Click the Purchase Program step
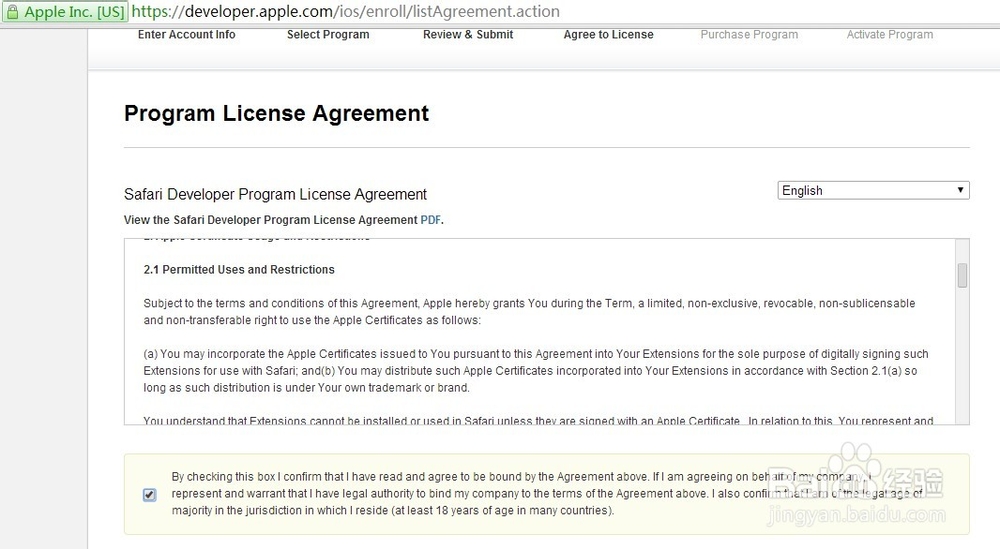Viewport: 1000px width, 549px height. tap(749, 35)
